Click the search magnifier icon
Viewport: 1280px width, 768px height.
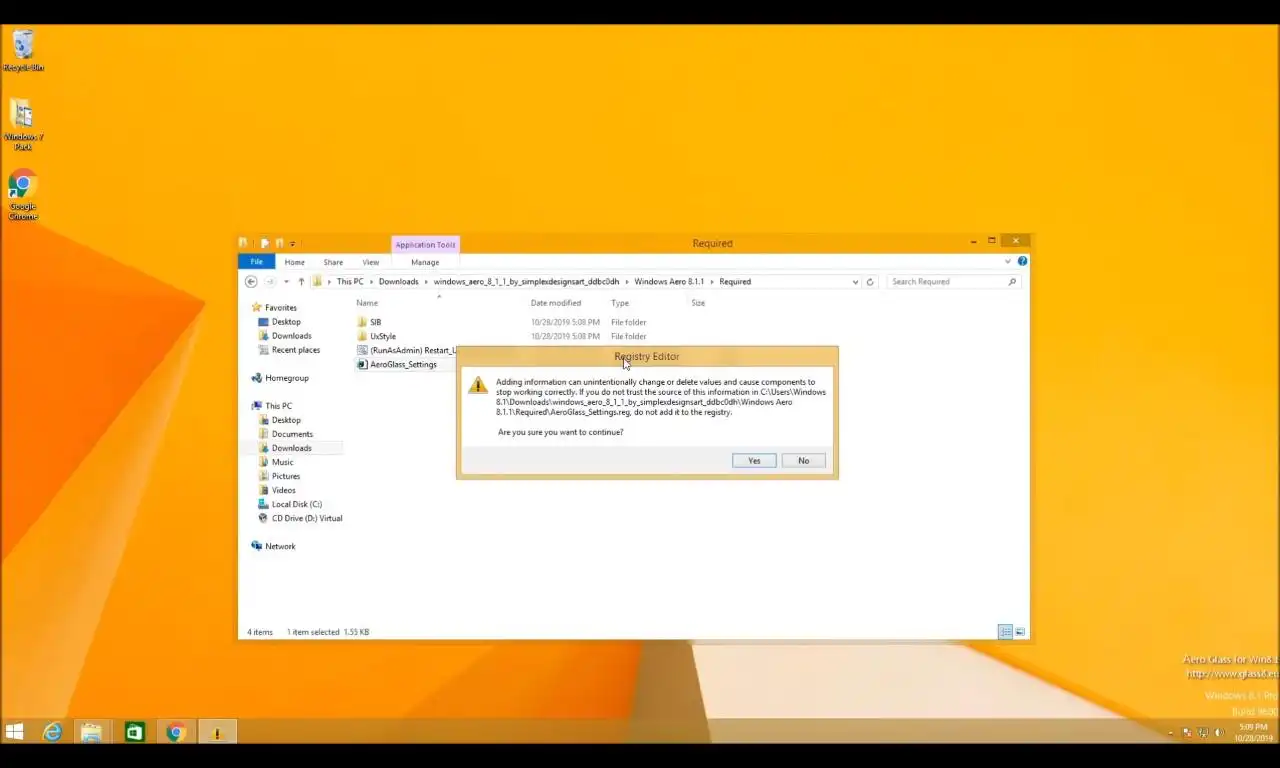click(1012, 282)
